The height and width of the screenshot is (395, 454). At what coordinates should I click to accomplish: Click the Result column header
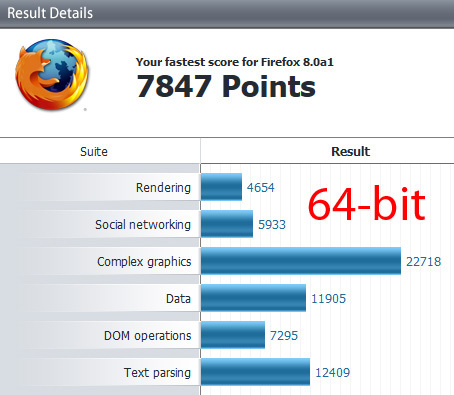pos(350,152)
